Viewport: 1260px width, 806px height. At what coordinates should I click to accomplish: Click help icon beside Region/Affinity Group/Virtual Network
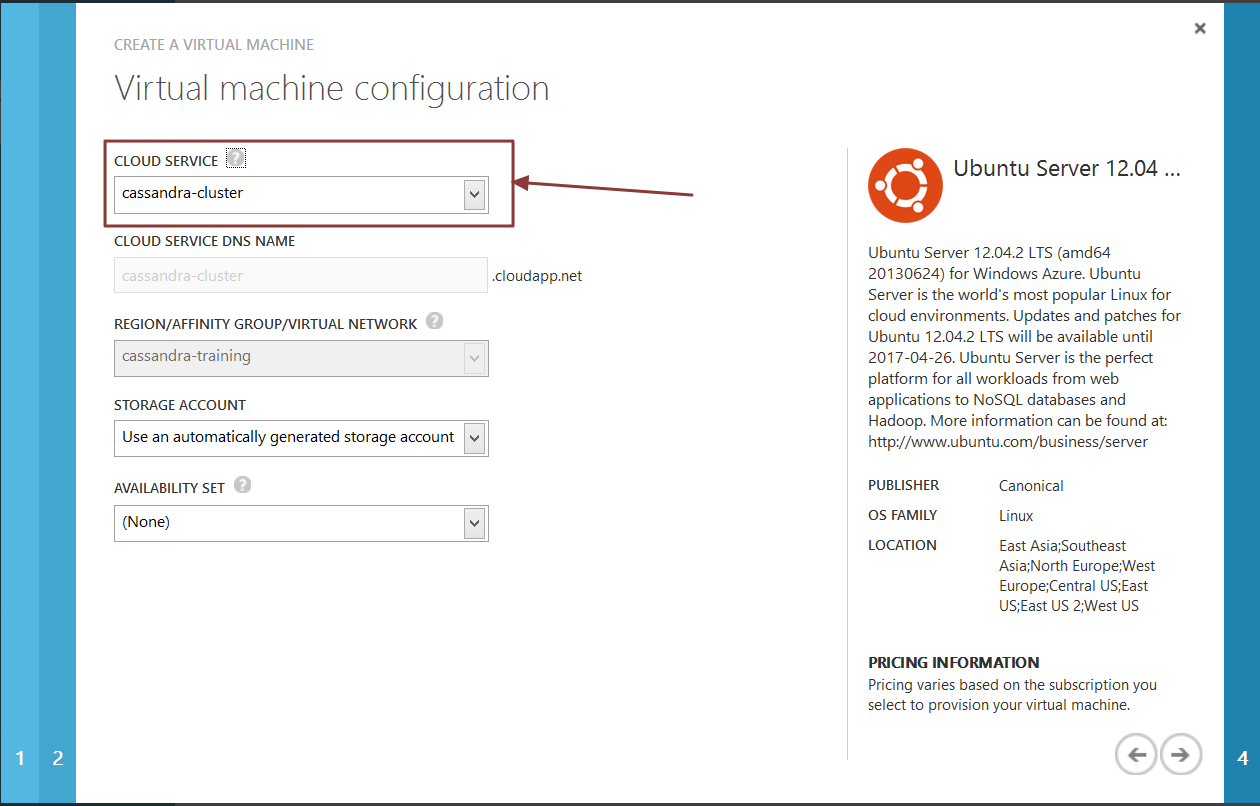(x=434, y=321)
